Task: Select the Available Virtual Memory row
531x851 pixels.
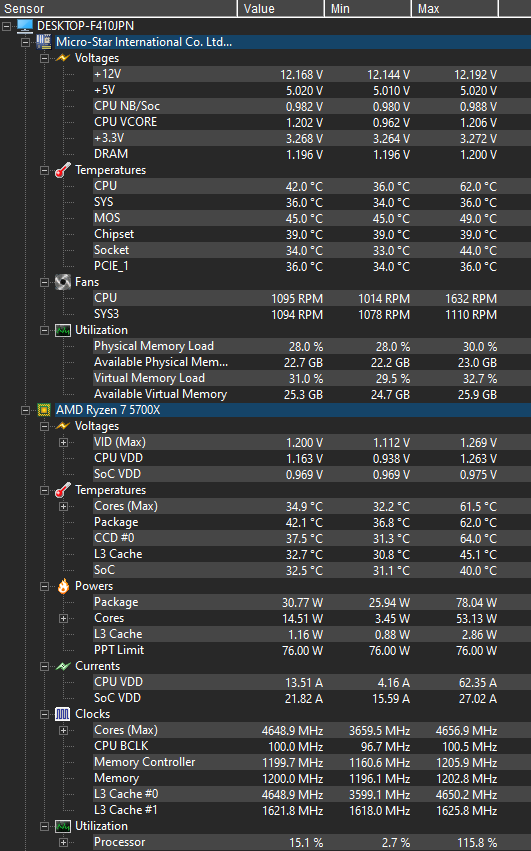Action: [x=312, y=395]
